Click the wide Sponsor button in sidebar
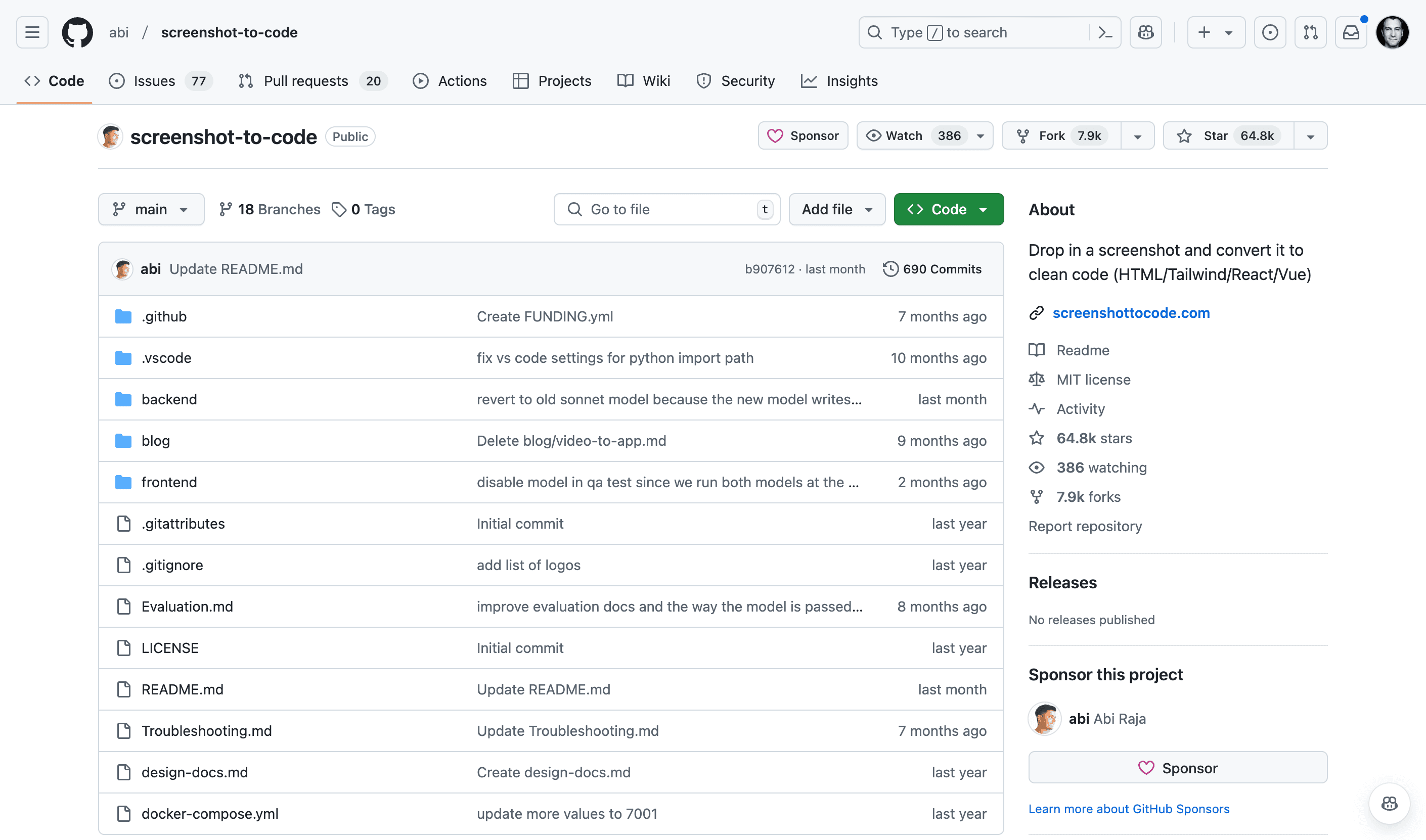The height and width of the screenshot is (840, 1426). (1177, 768)
